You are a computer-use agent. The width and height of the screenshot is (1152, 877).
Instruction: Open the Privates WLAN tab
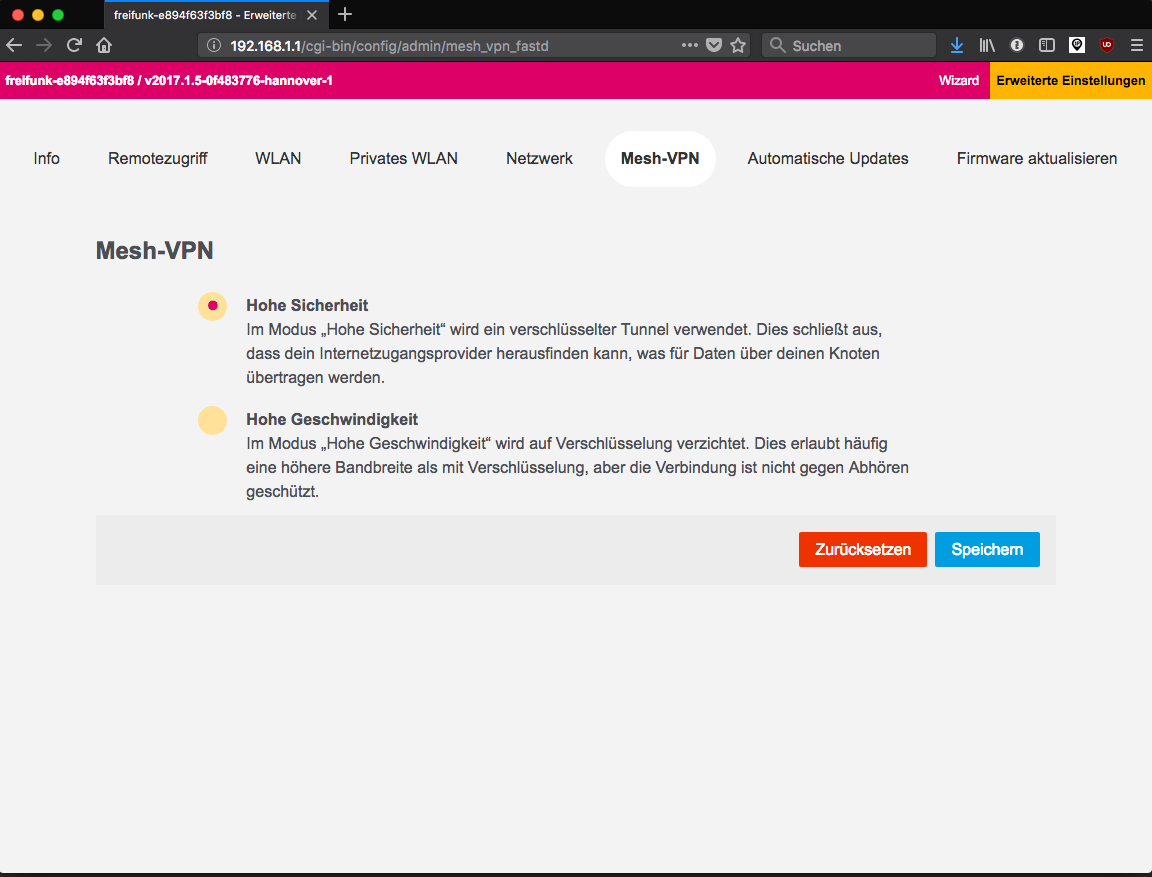(403, 159)
